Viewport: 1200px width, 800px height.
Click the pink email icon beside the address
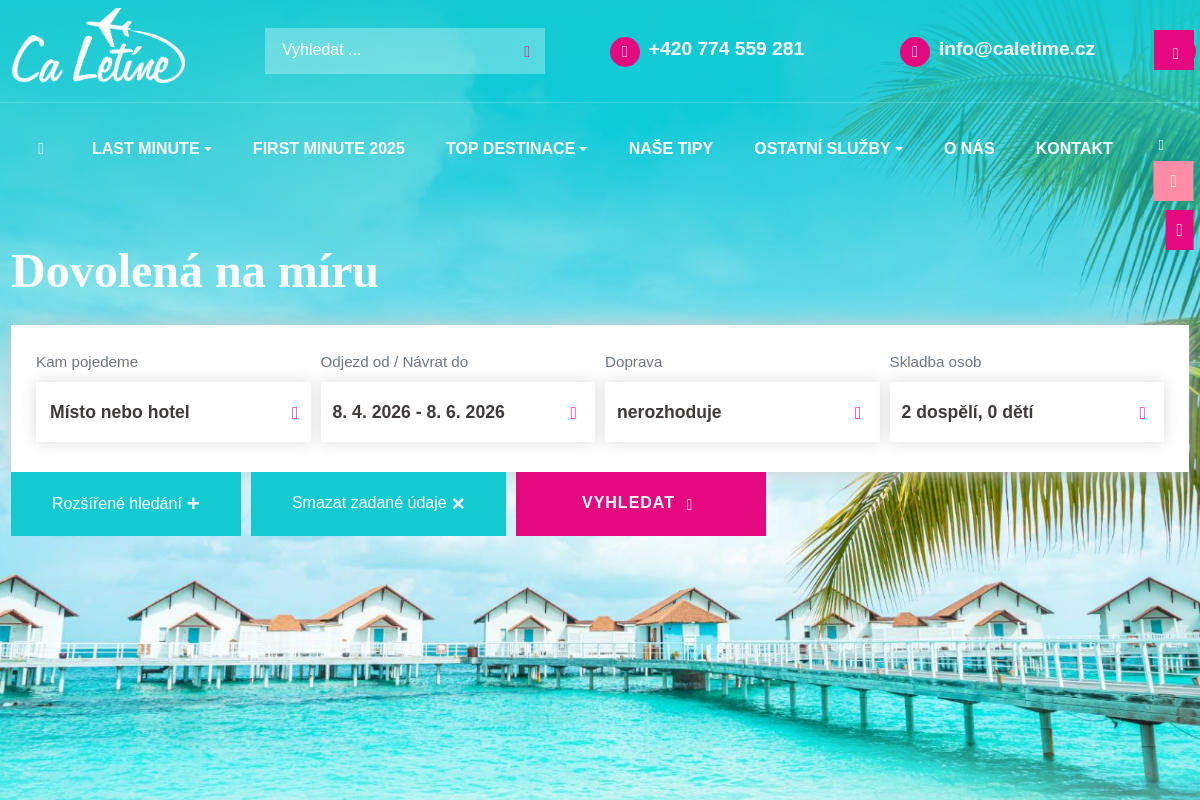coord(915,52)
